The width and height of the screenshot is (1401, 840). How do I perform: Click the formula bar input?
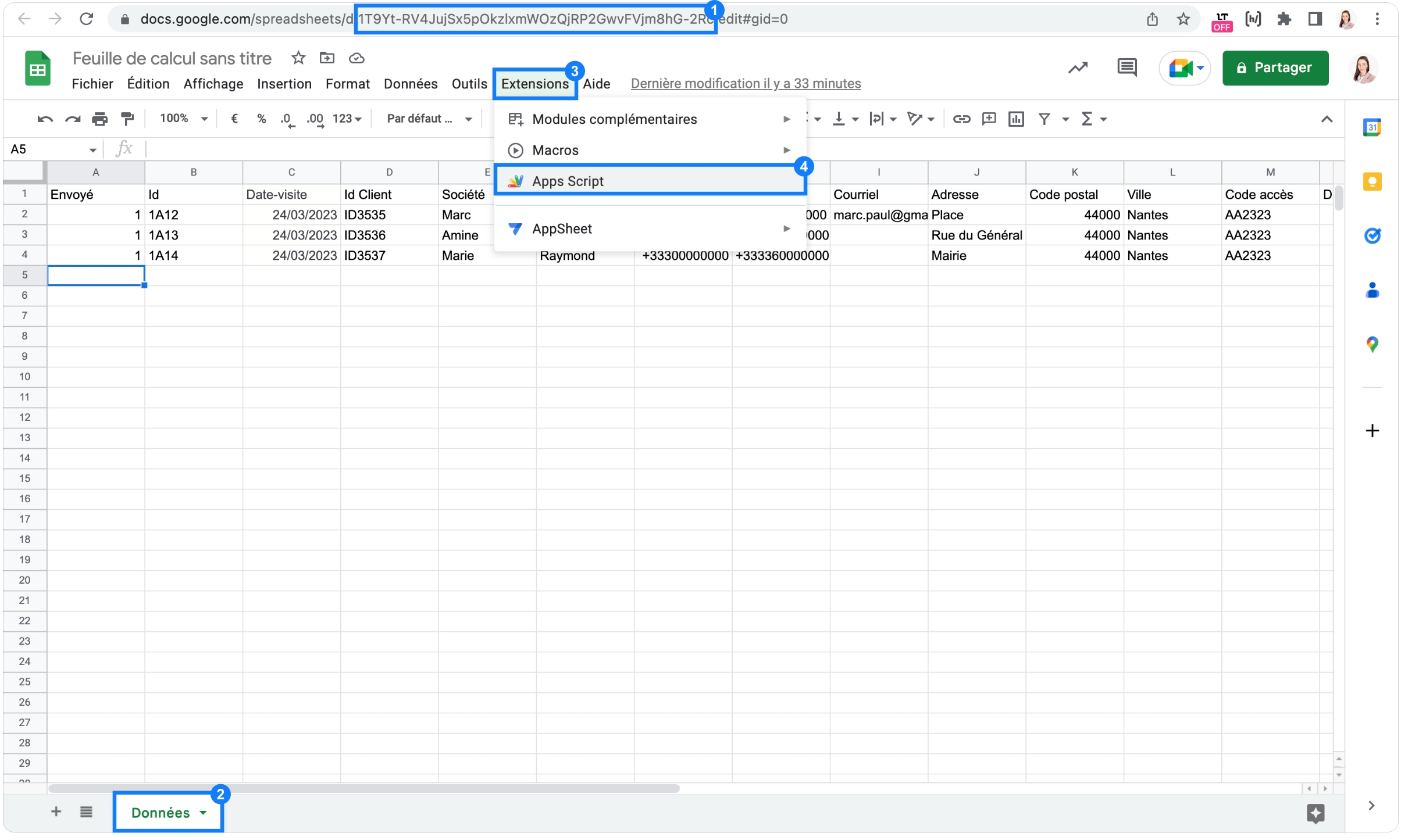[x=744, y=149]
